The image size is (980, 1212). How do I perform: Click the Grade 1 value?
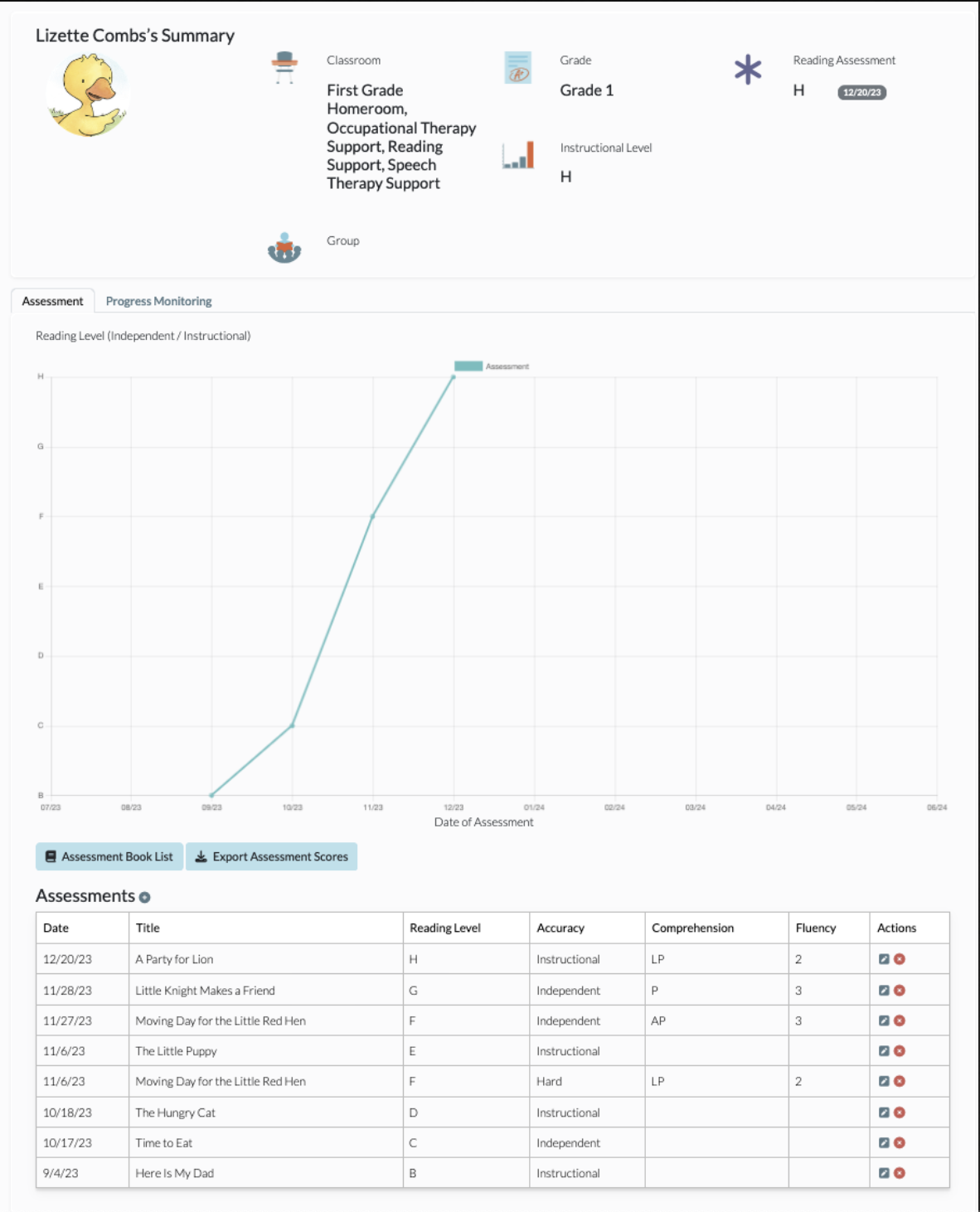[587, 90]
